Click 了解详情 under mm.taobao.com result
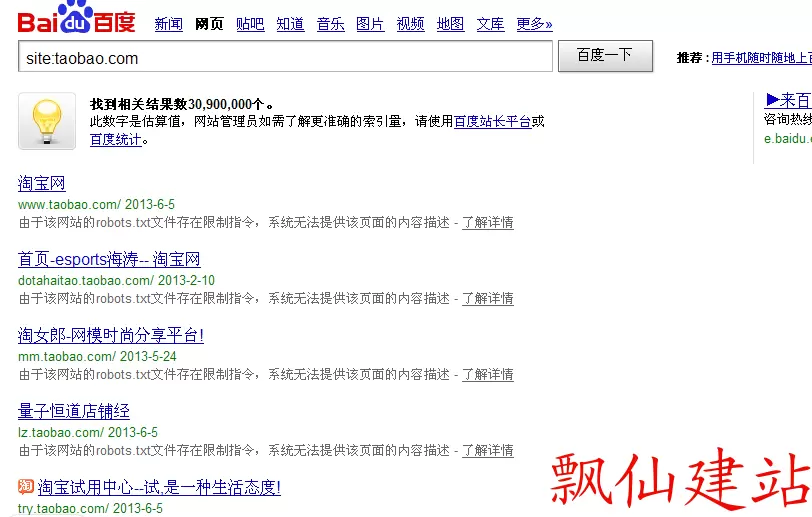This screenshot has height=517, width=812. pos(488,374)
